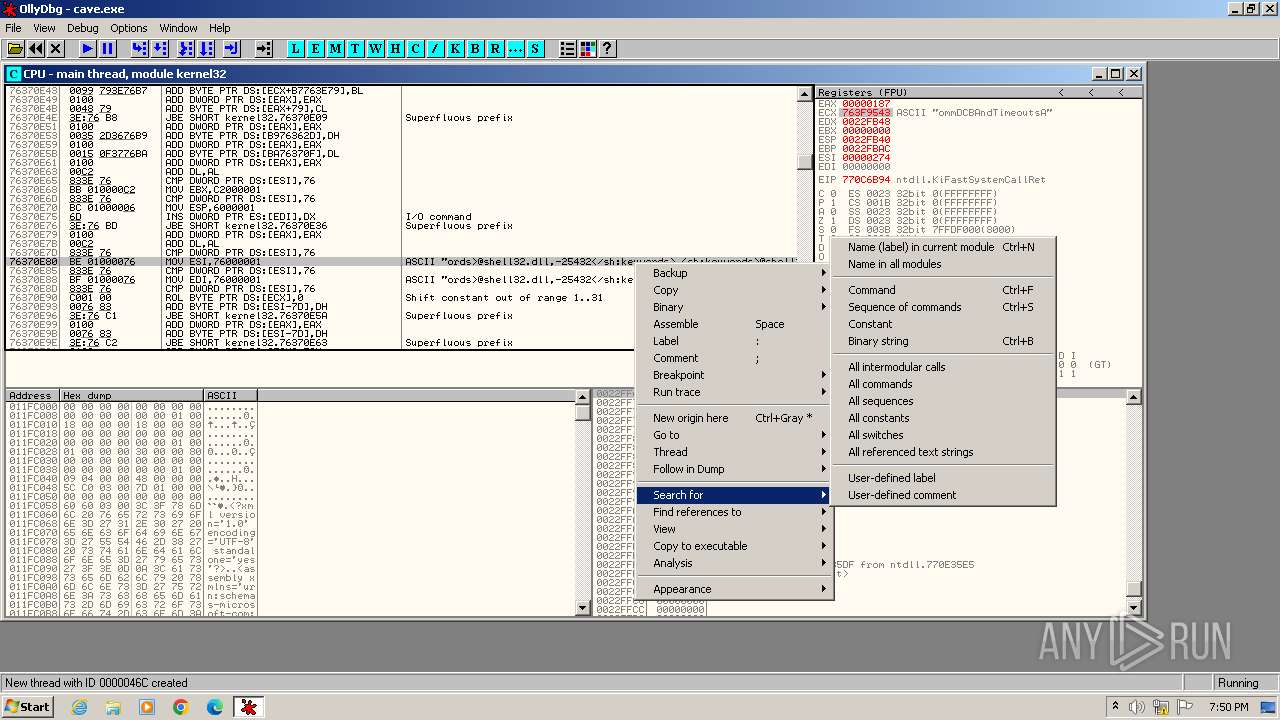Click the Run program play icon
The height and width of the screenshot is (720, 1280).
tap(87, 48)
